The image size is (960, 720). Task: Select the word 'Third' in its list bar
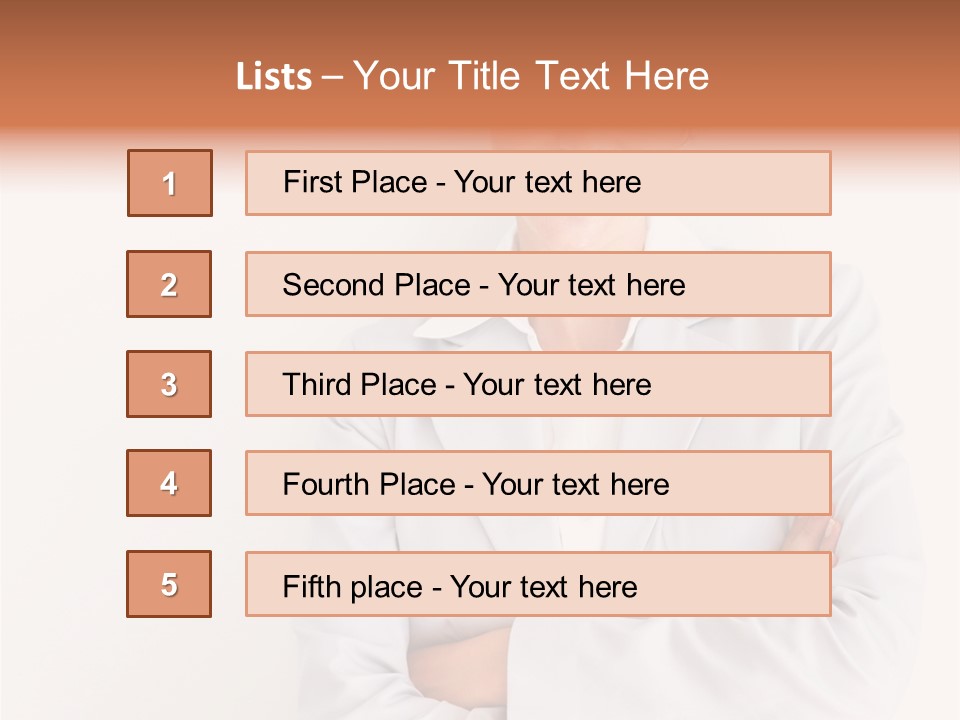click(x=316, y=385)
